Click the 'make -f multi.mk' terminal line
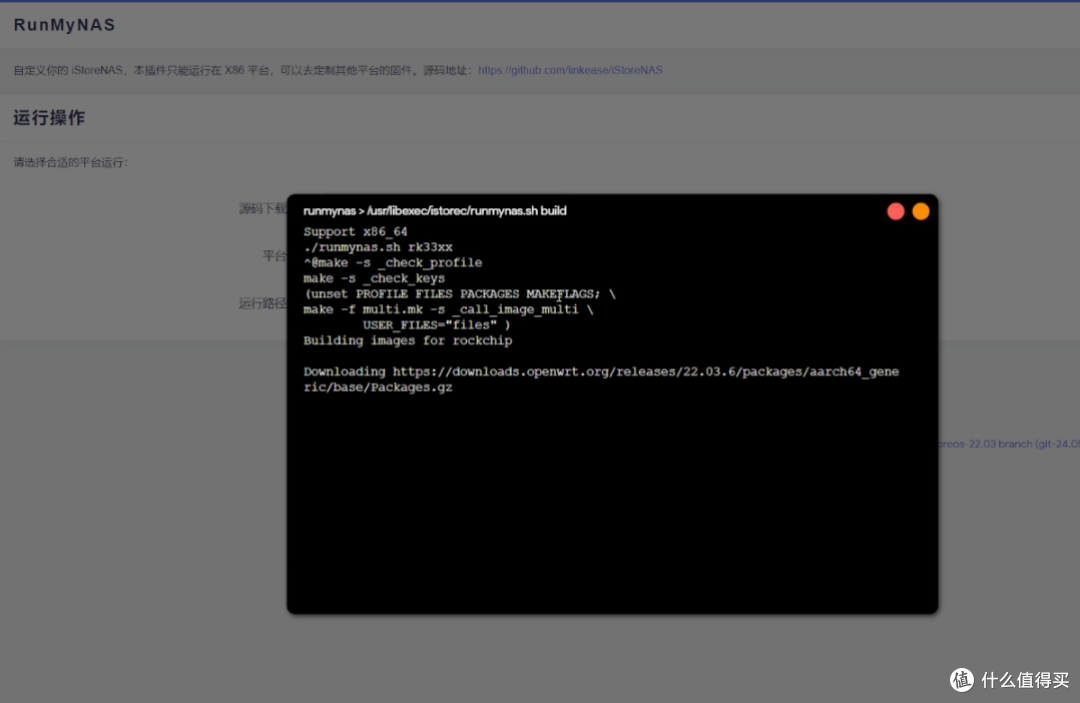This screenshot has width=1080, height=703. pos(448,309)
